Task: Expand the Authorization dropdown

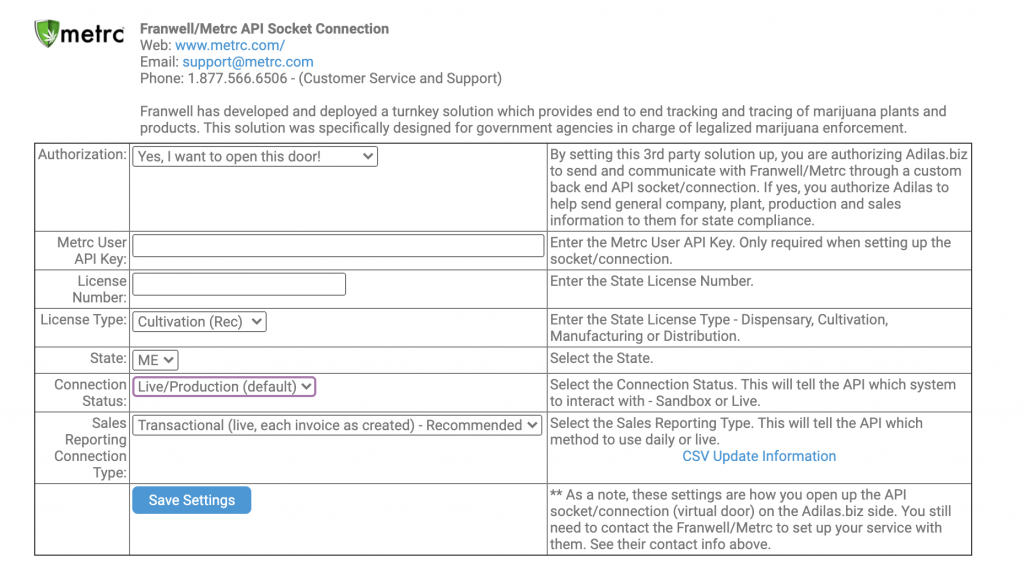Action: (255, 156)
